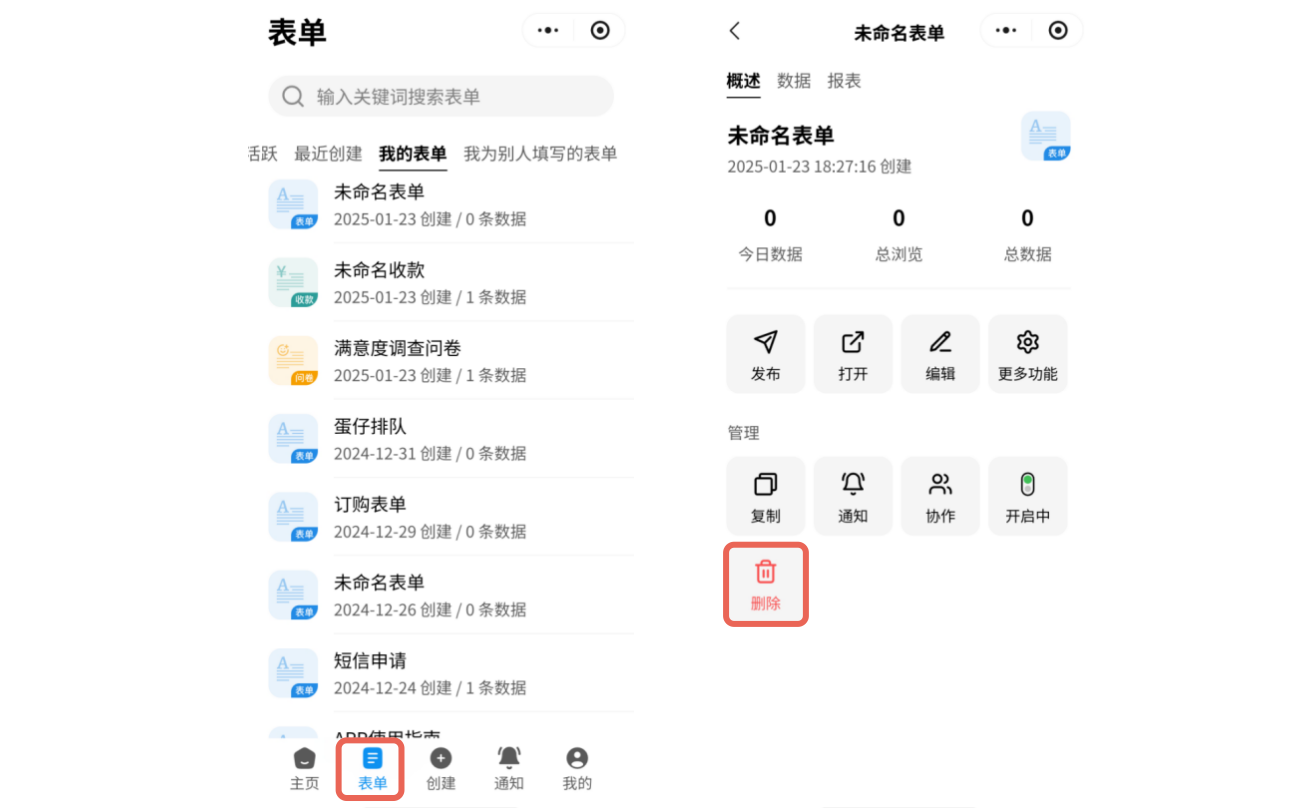This screenshot has height=808, width=1300.
Task: Click the 问卷 icon for 满意度调查问卷
Action: click(x=293, y=360)
